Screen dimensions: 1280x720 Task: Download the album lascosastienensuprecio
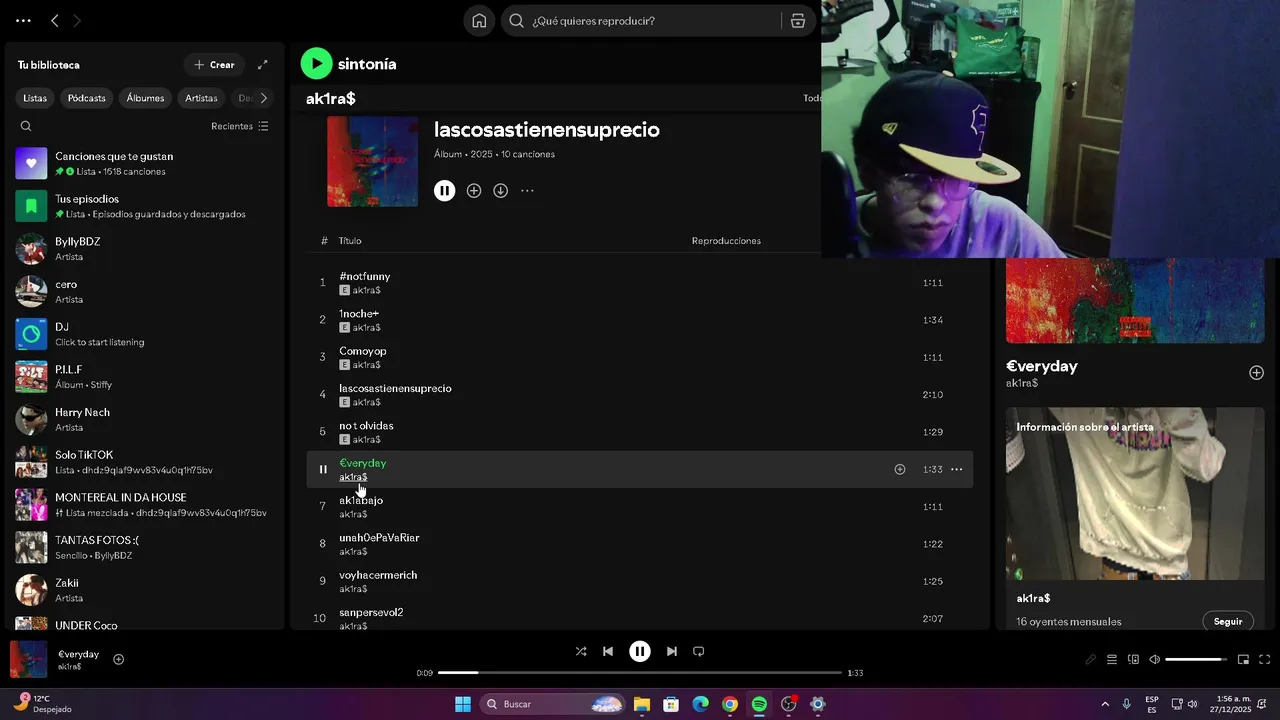[501, 191]
